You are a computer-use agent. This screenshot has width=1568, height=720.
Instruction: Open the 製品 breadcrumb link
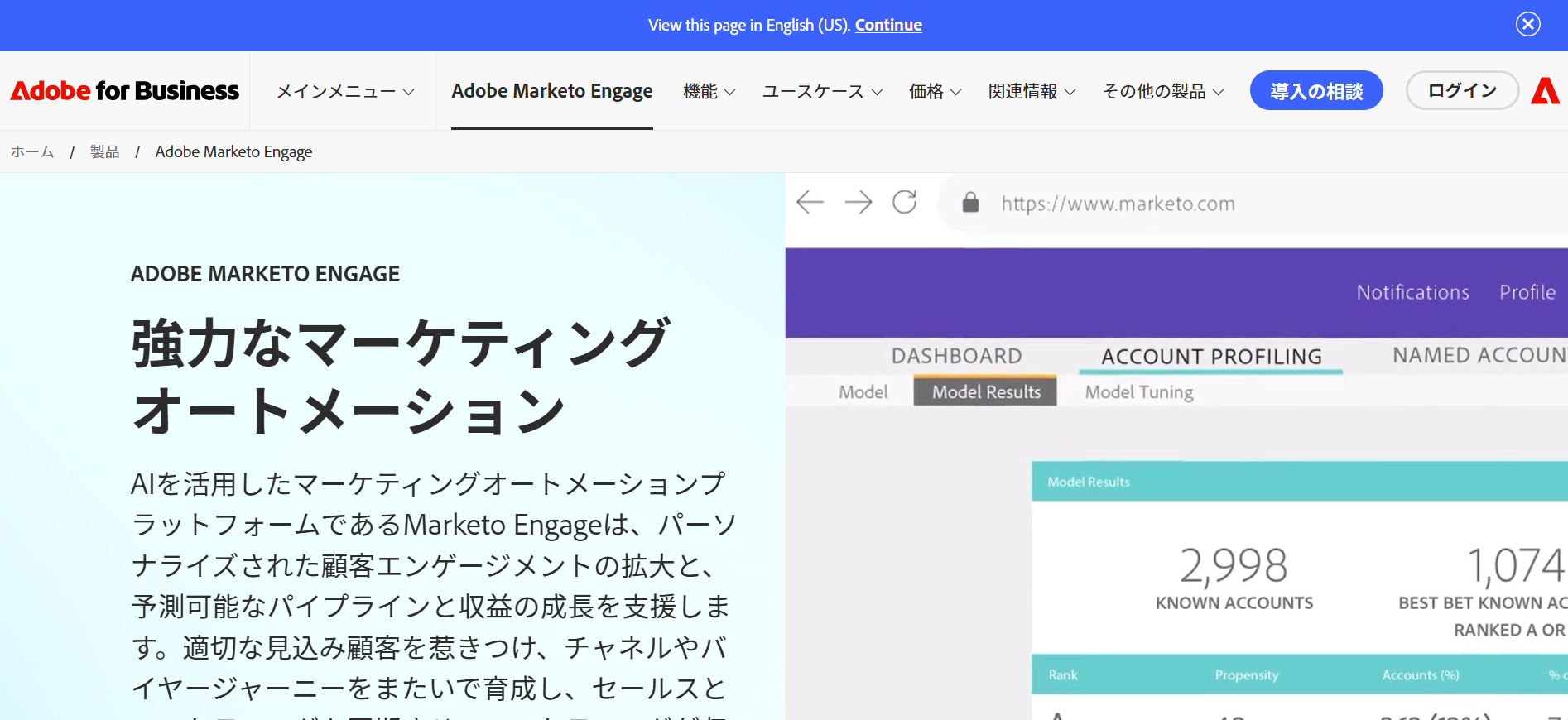click(104, 152)
